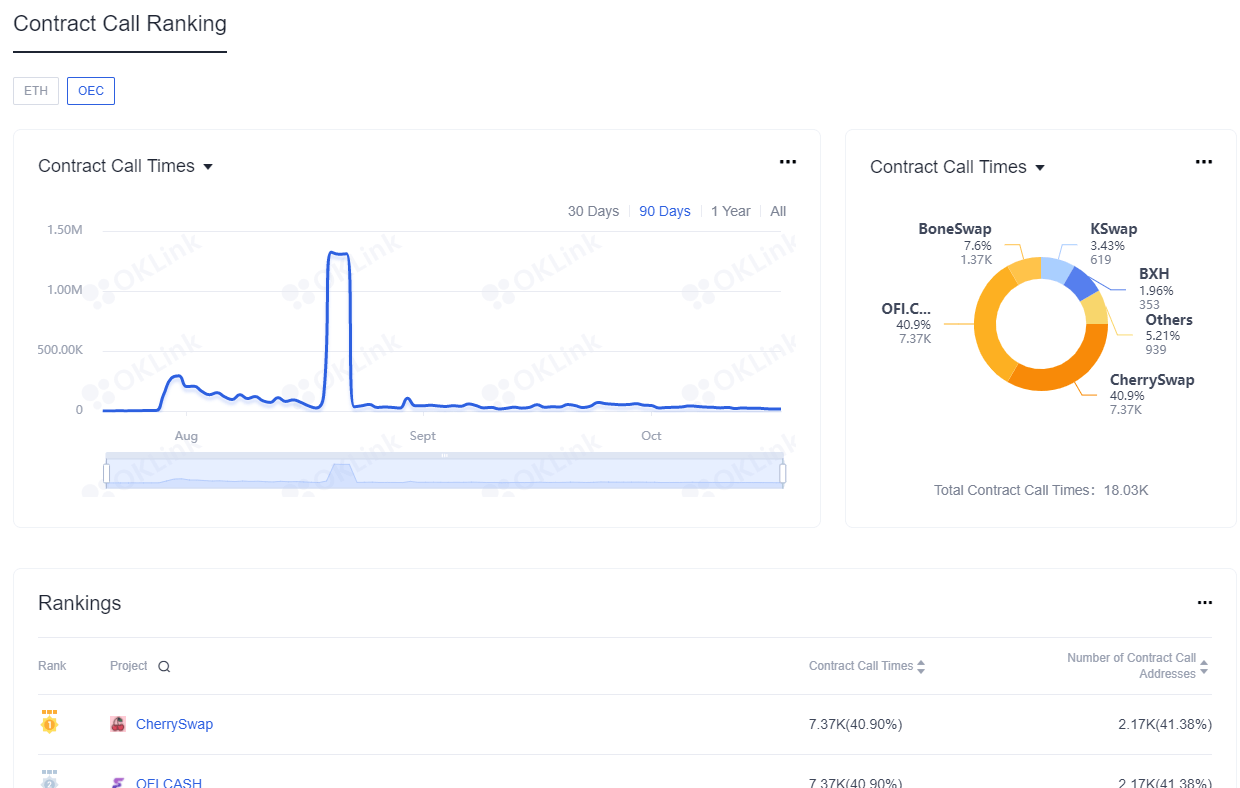Click the Sept x-axis label
This screenshot has width=1240, height=788.
point(423,436)
